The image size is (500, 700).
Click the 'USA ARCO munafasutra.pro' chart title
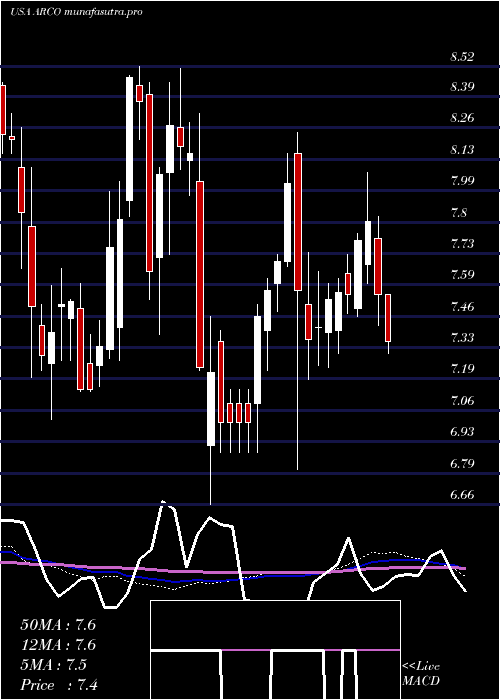(76, 12)
